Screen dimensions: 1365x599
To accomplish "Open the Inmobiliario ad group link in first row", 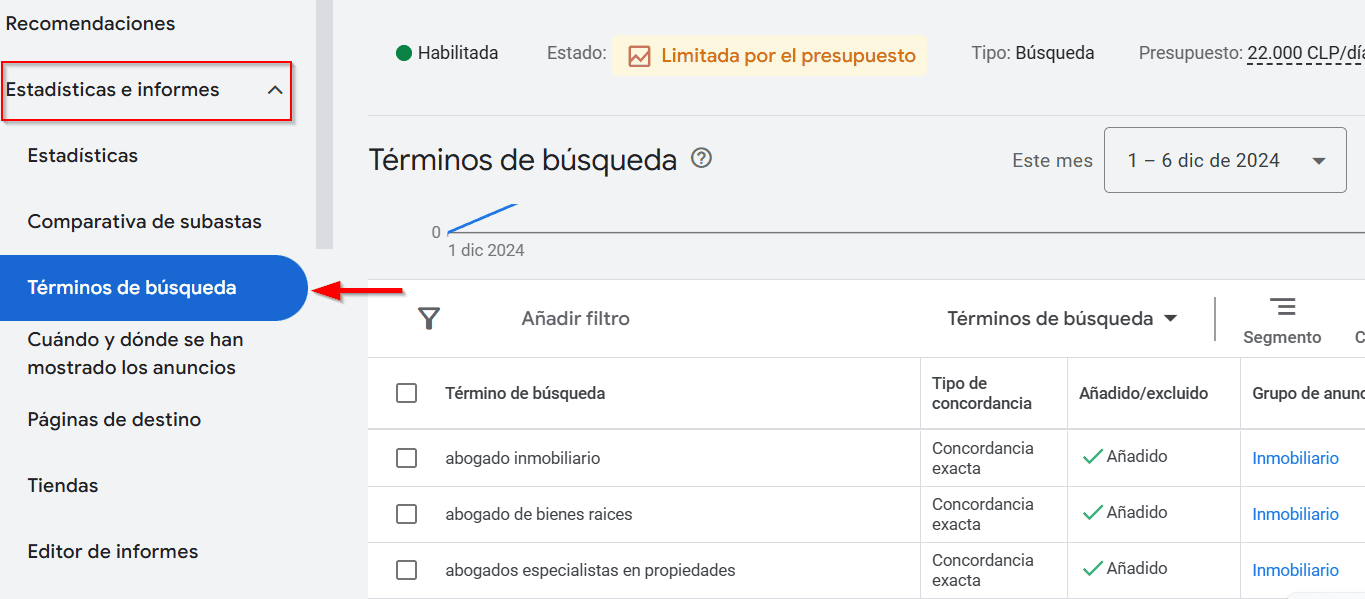I will 1295,458.
